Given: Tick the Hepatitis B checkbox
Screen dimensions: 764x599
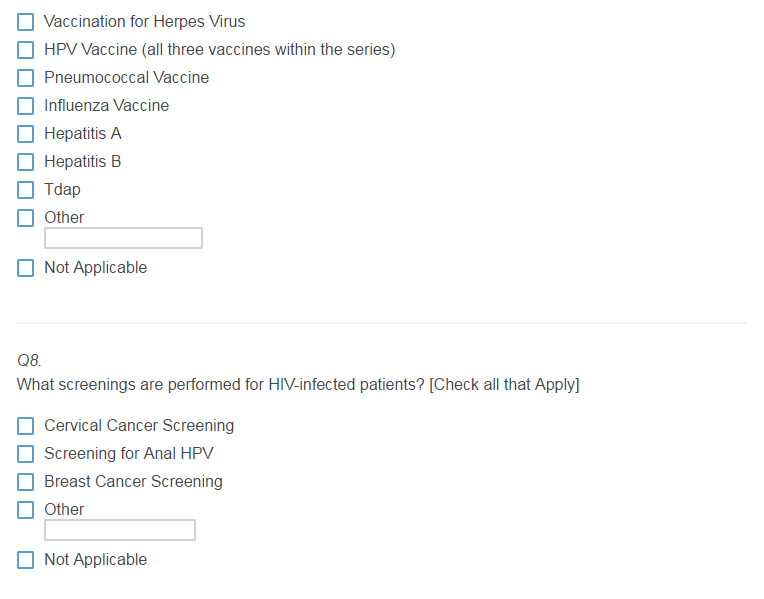Looking at the screenshot, I should [x=26, y=162].
